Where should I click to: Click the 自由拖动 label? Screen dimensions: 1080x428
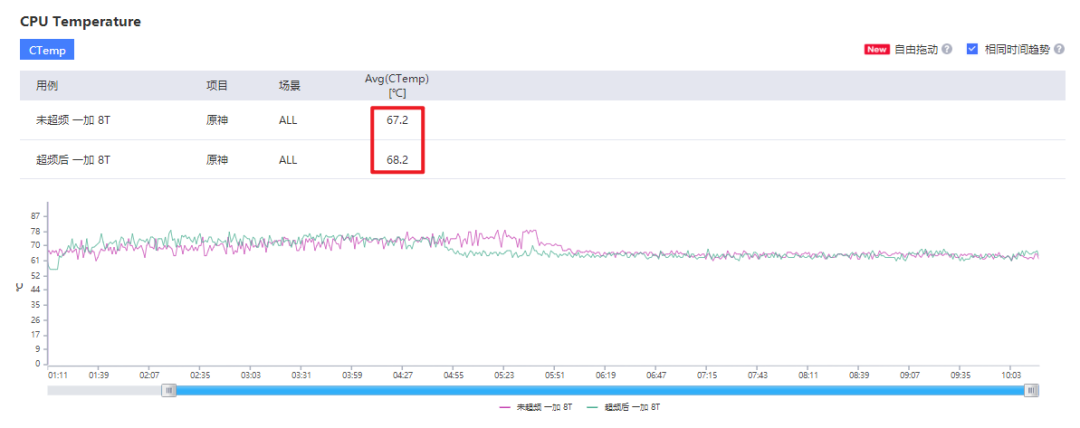(915, 50)
